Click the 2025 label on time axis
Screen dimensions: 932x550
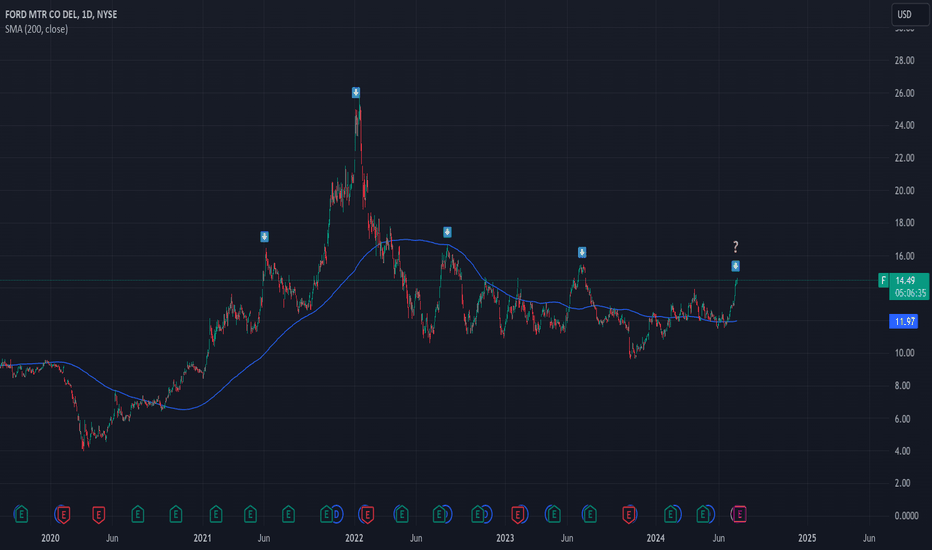(807, 538)
